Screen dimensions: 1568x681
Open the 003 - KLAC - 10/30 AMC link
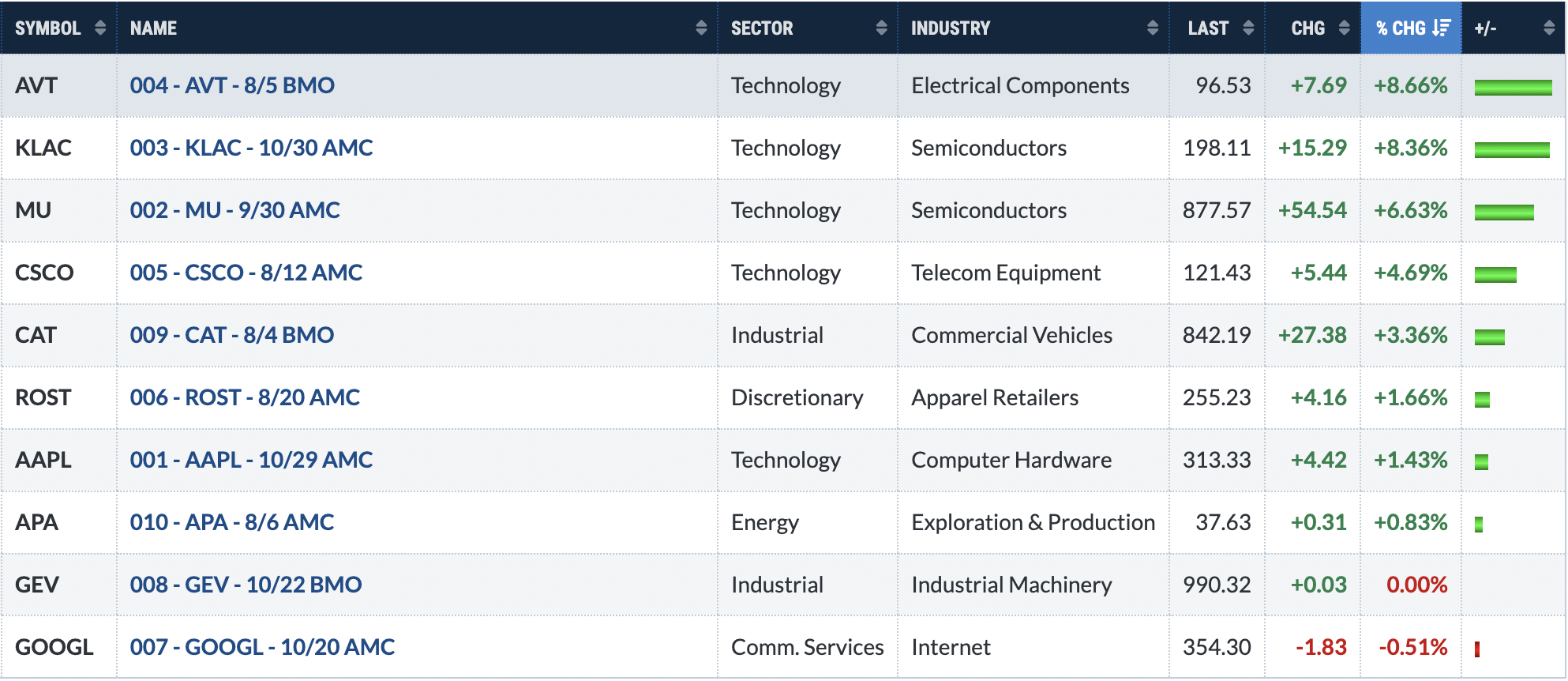(x=251, y=148)
